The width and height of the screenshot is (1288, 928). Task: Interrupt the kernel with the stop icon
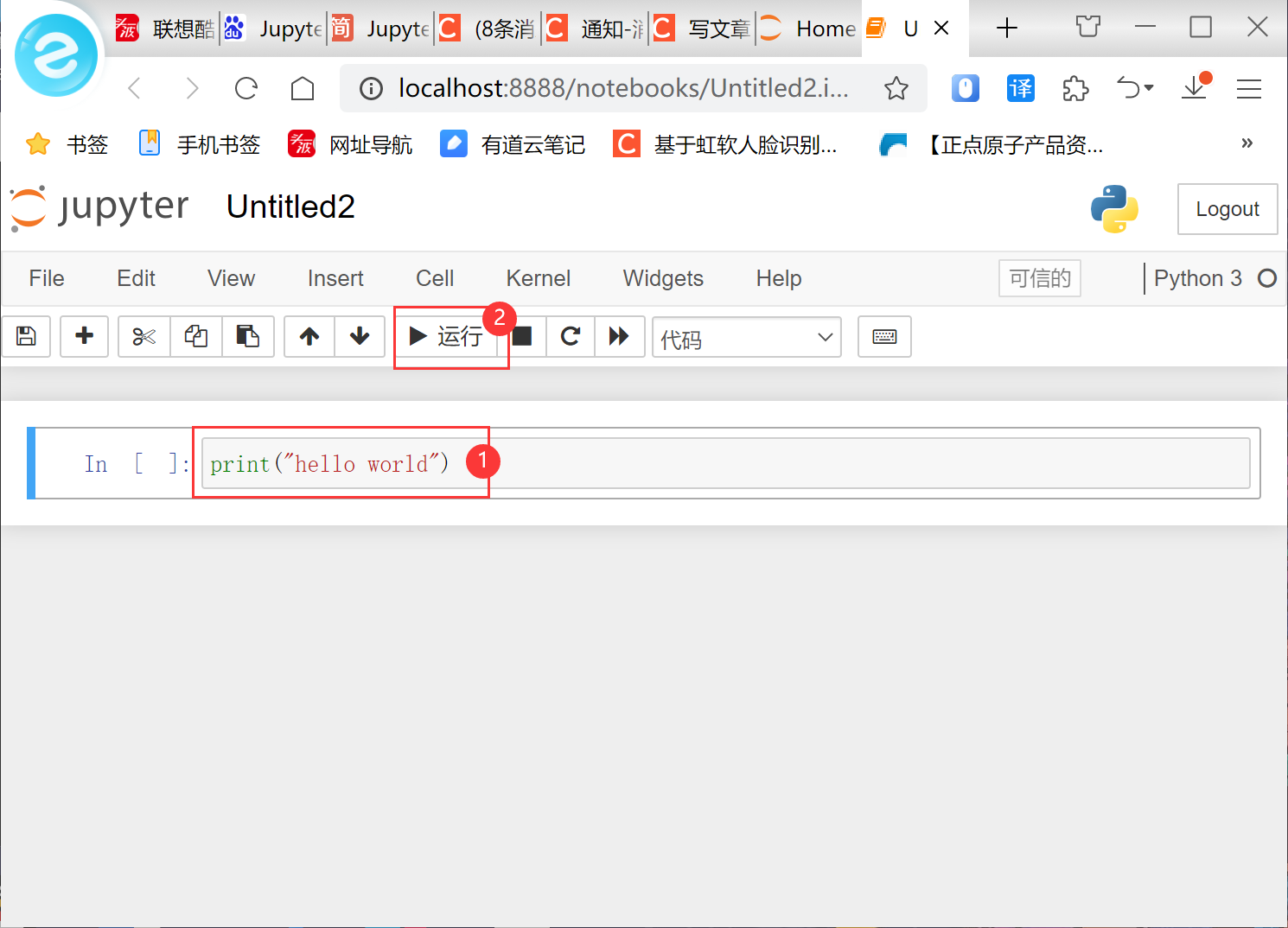point(523,336)
